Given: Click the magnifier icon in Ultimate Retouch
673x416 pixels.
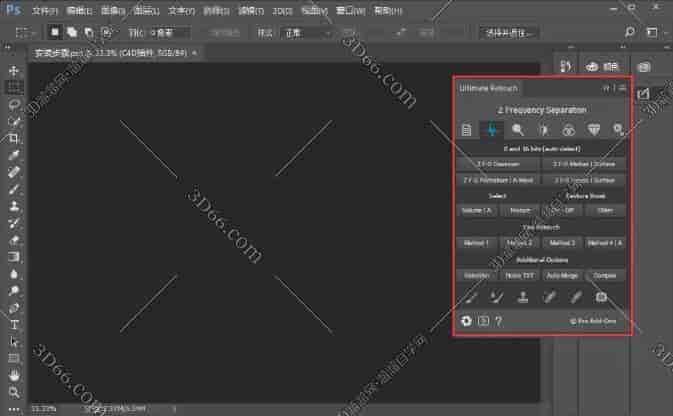Looking at the screenshot, I should [517, 129].
